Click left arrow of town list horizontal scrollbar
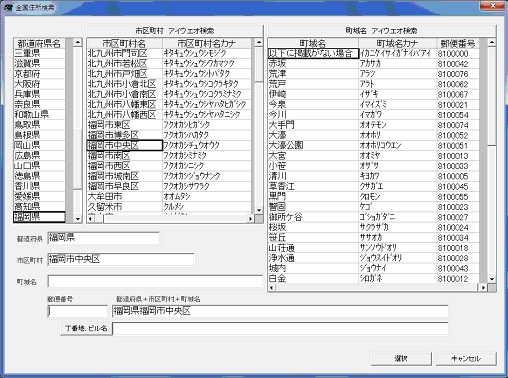508x378 pixels. point(272,287)
